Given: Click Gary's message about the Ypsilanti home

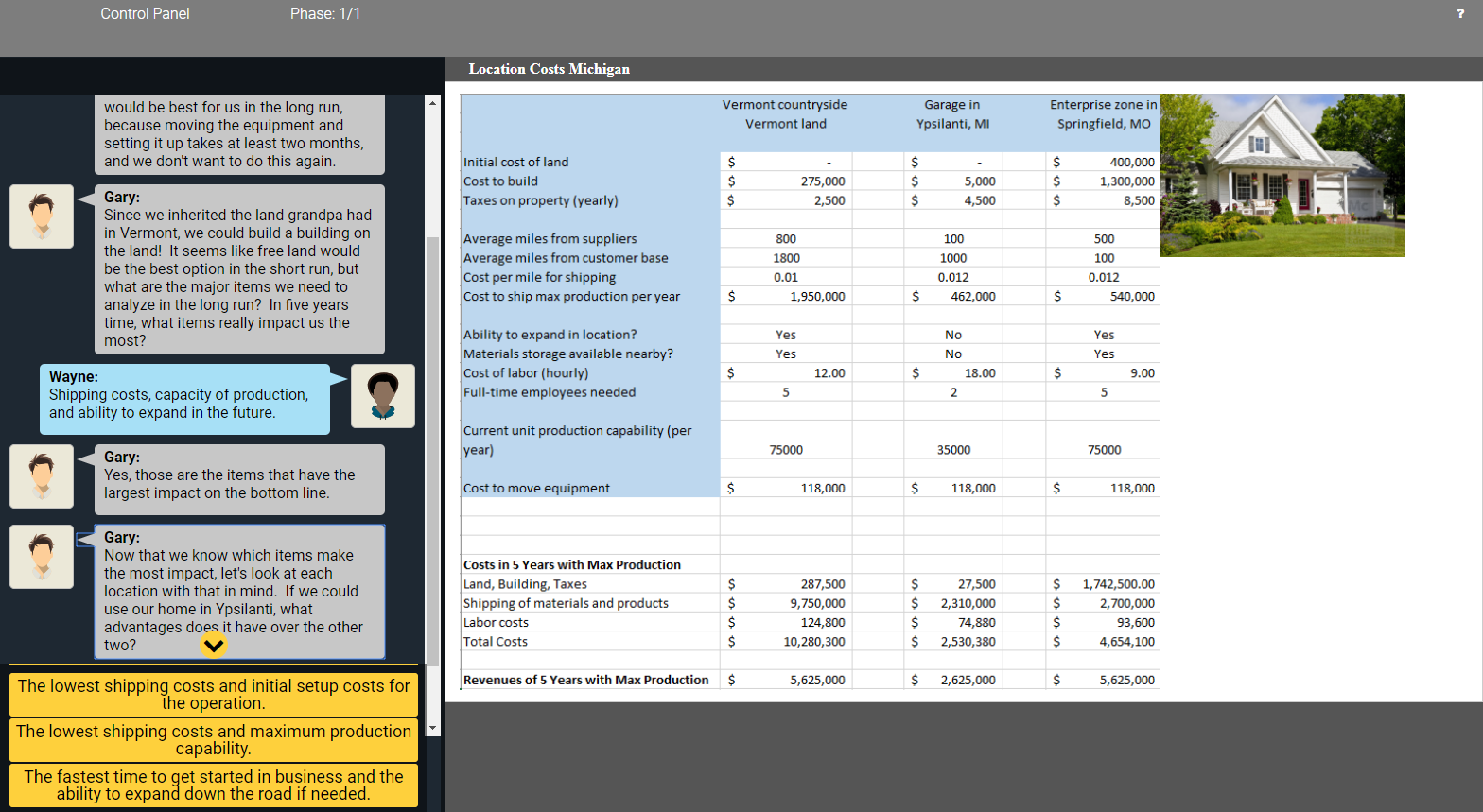Looking at the screenshot, I should click(239, 592).
